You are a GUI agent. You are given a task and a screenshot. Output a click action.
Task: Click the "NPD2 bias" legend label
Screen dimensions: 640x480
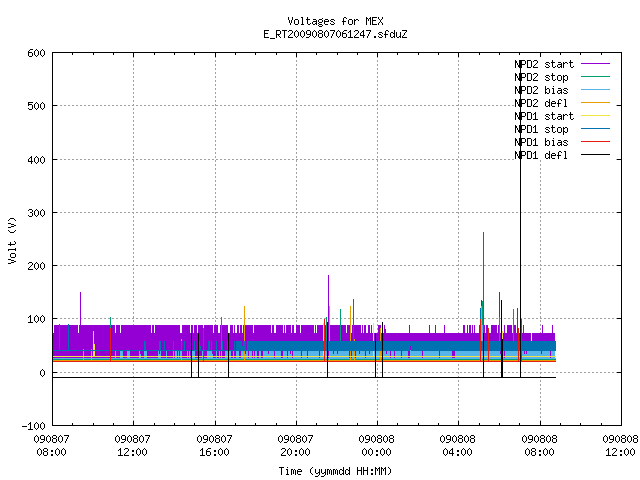[x=541, y=90]
